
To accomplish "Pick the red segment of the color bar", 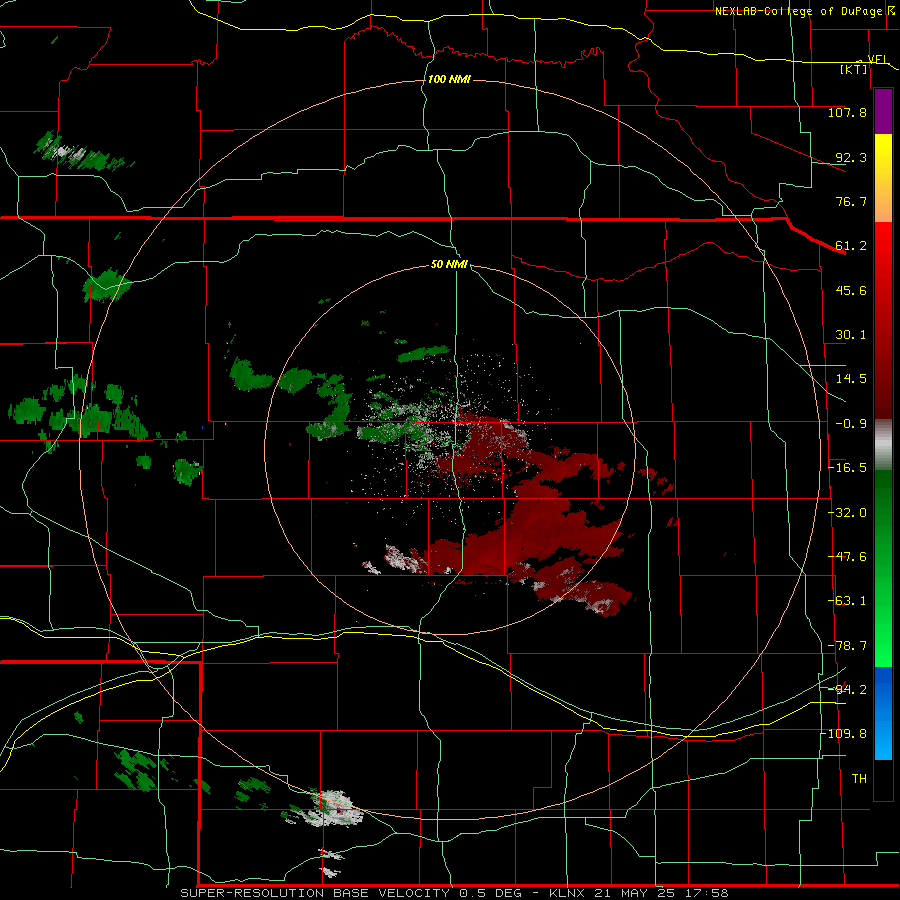I will [883, 321].
